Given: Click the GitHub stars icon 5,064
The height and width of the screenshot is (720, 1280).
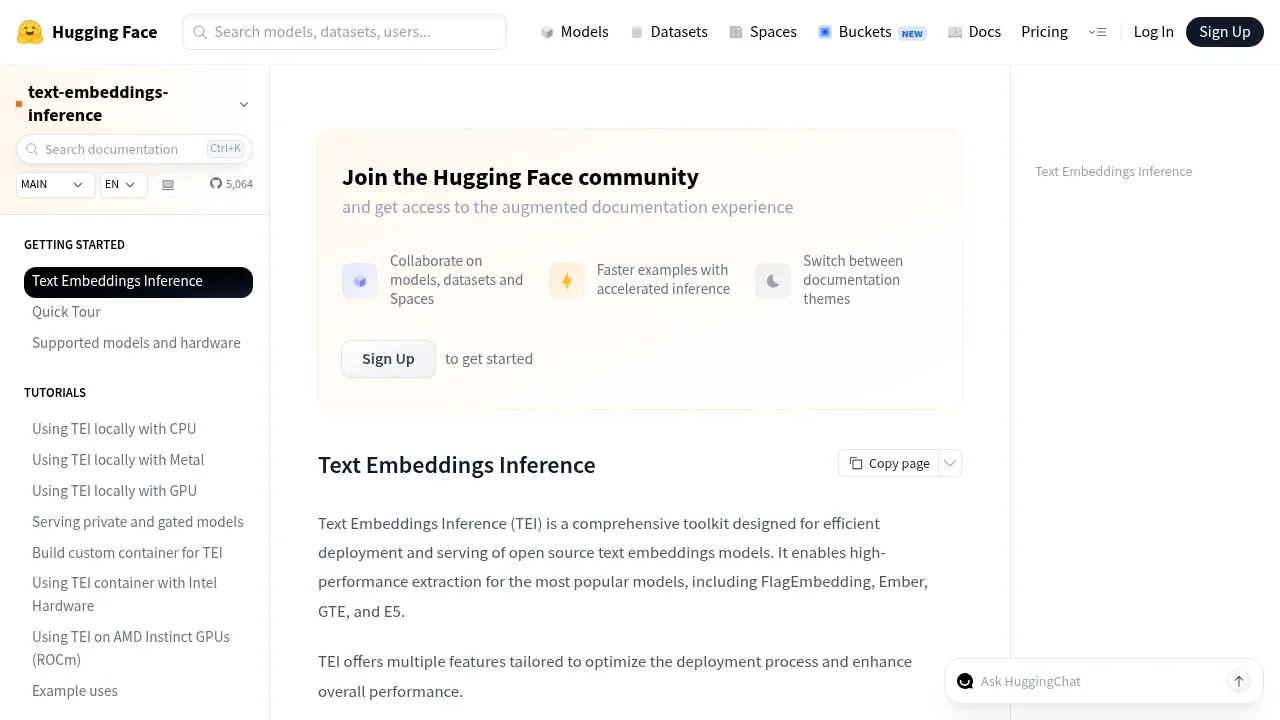Looking at the screenshot, I should pos(216,184).
